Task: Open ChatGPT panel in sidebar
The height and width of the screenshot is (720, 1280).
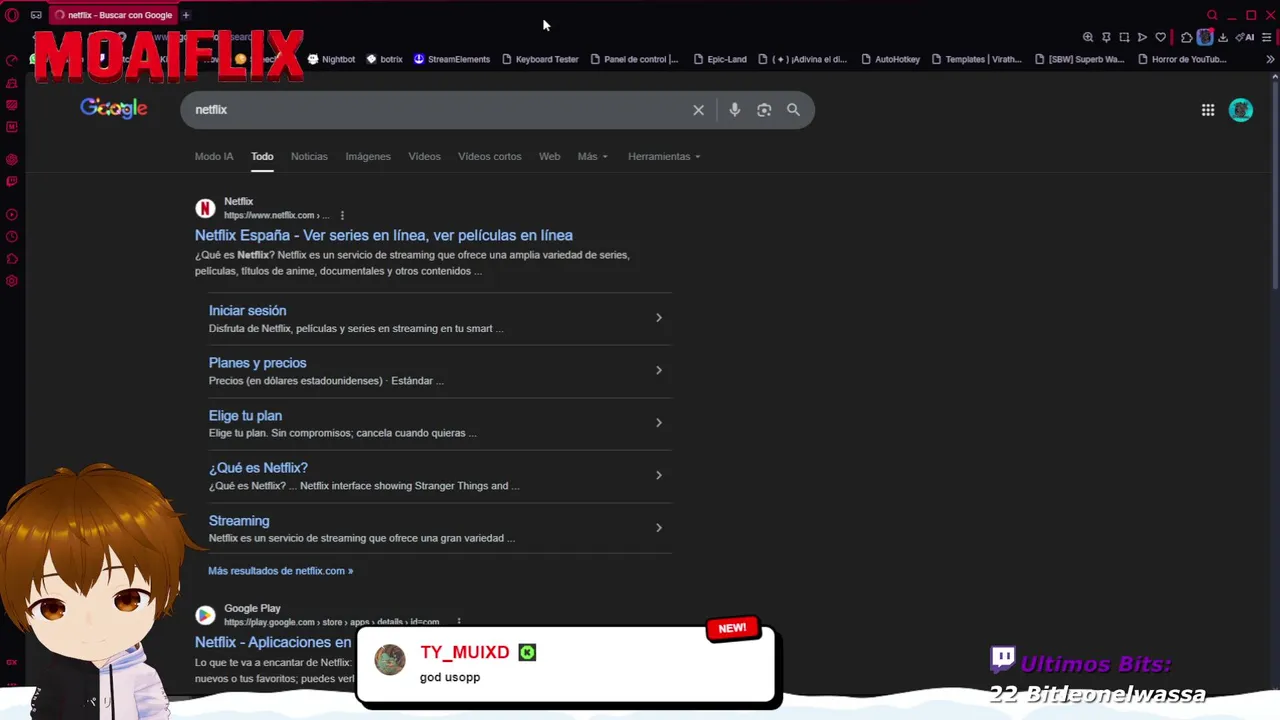Action: [x=12, y=159]
